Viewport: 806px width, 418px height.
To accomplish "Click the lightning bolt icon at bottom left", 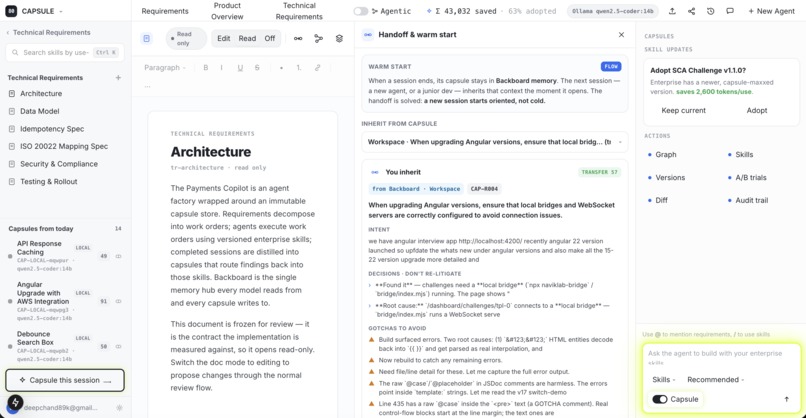I will pyautogui.click(x=15, y=402).
